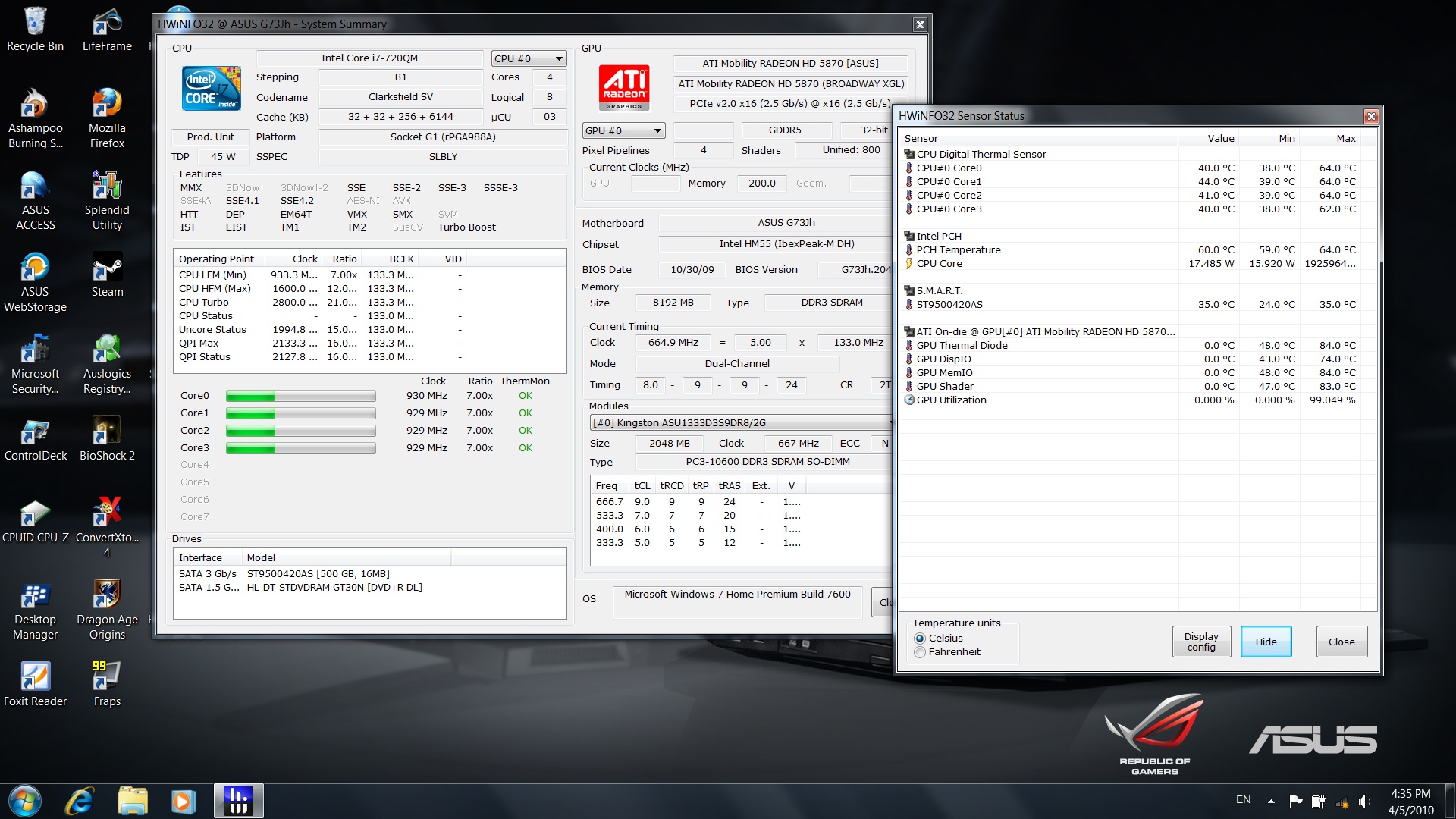Open Windows Media Player from taskbar

tap(183, 801)
